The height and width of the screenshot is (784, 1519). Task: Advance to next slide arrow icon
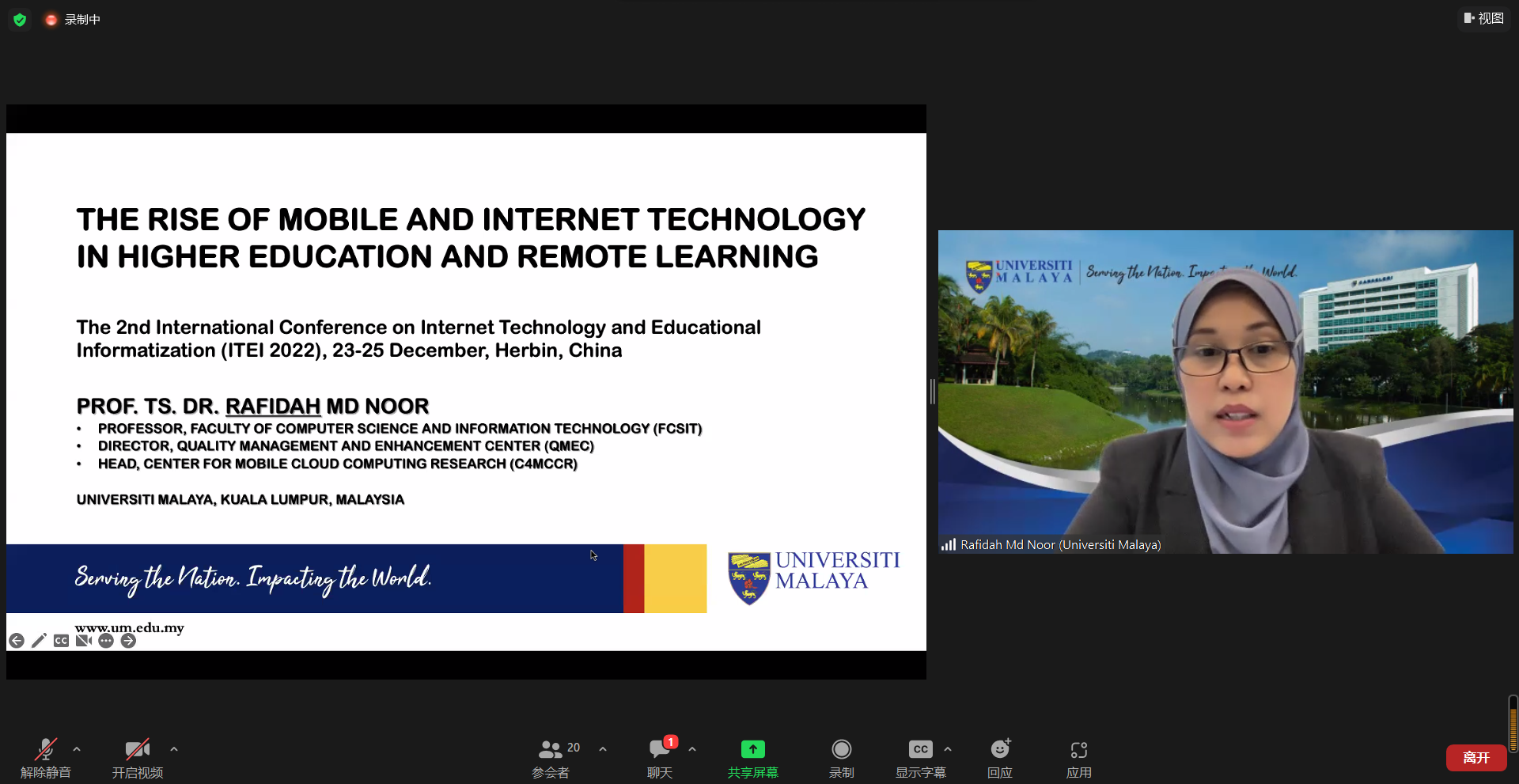128,641
